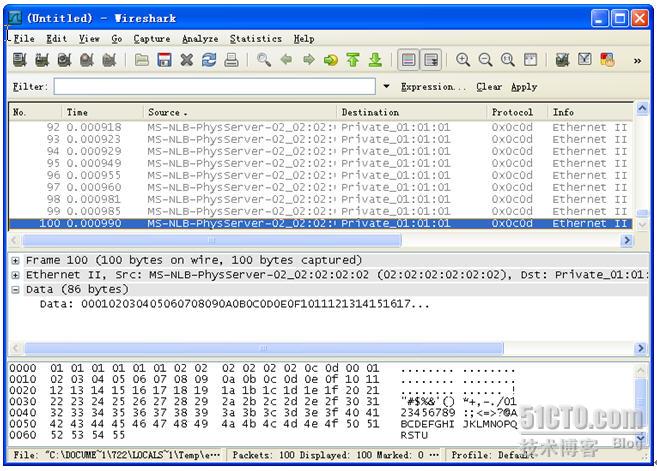Viewport: 657px width, 471px height.
Task: Find a packet magnifier icon
Action: click(x=264, y=60)
